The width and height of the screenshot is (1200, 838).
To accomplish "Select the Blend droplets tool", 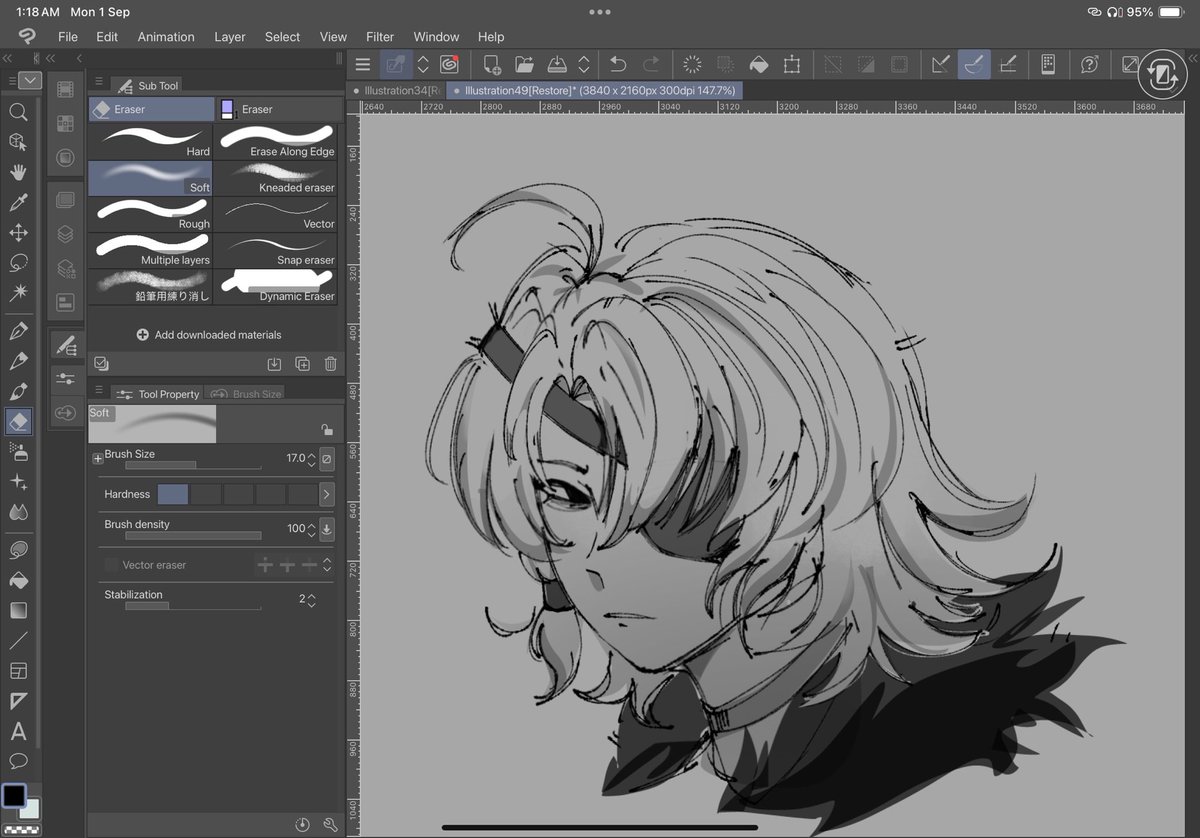I will tap(18, 512).
